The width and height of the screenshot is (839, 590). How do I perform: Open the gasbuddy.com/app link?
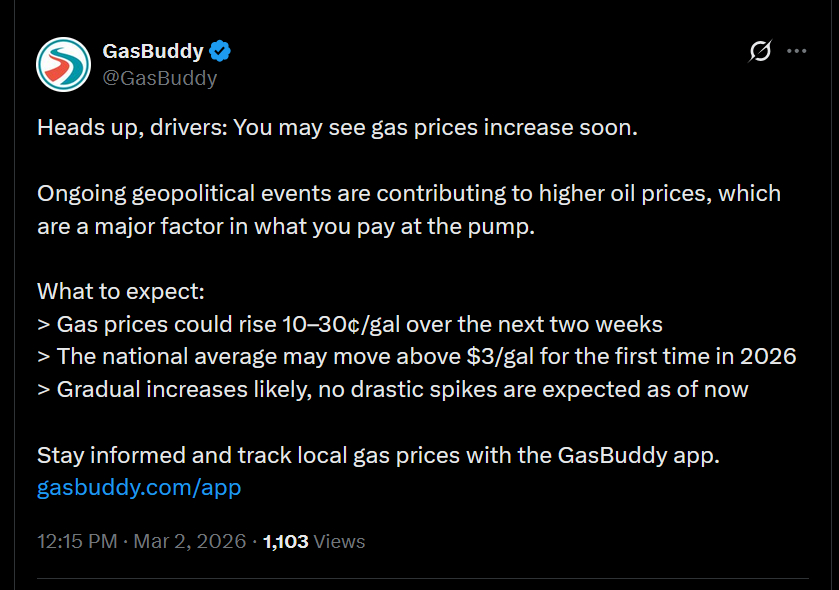[139, 488]
